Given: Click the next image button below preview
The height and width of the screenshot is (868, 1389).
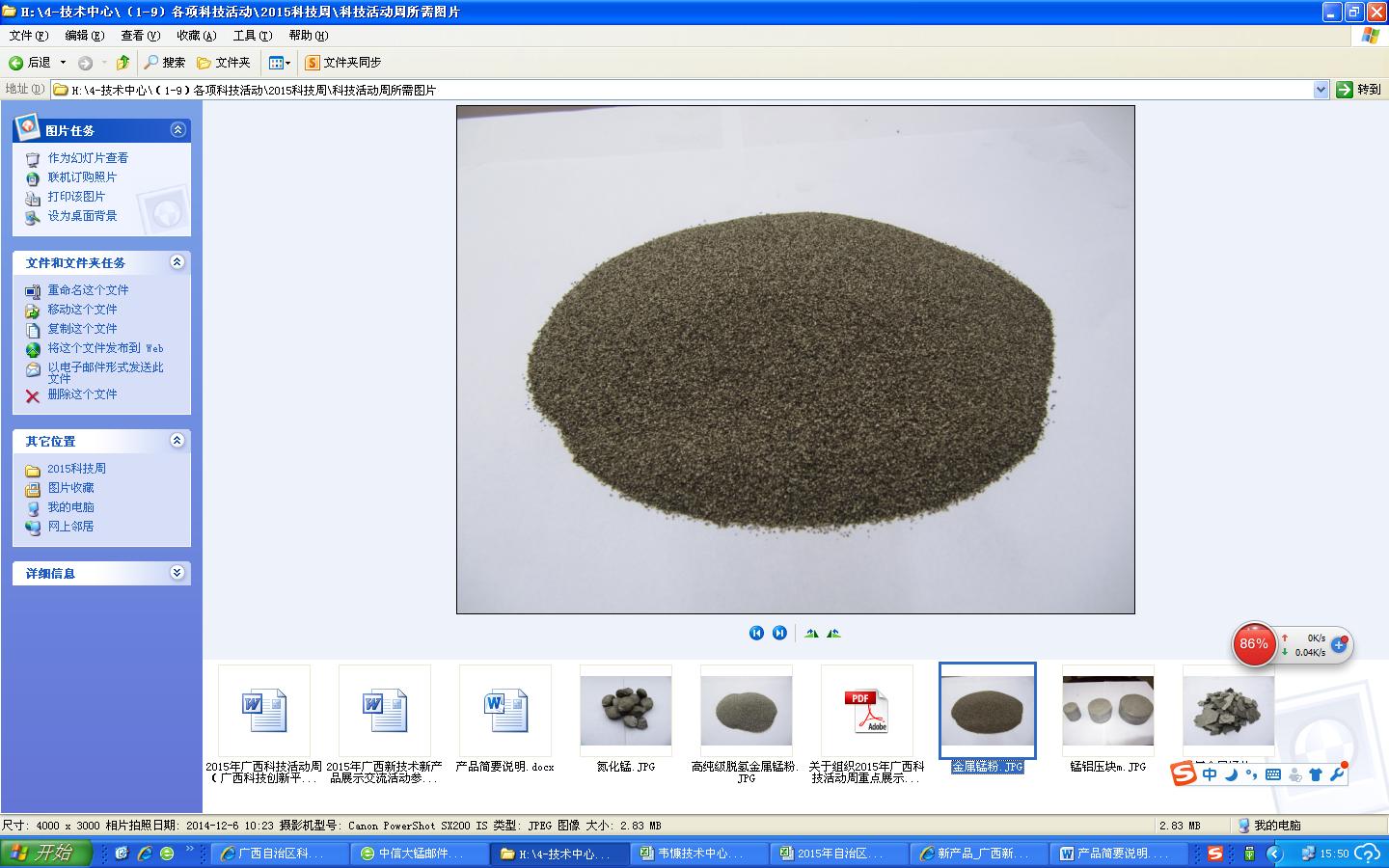Looking at the screenshot, I should [x=779, y=633].
